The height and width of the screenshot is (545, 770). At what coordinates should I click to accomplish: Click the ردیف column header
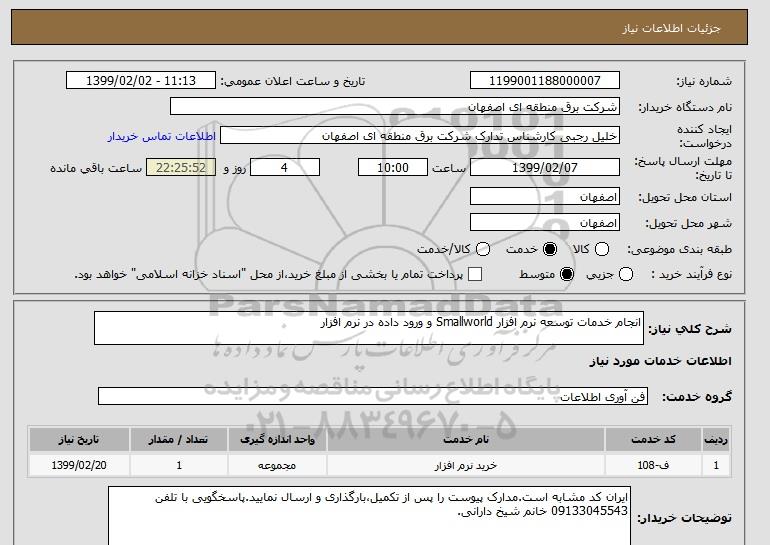[x=716, y=439]
